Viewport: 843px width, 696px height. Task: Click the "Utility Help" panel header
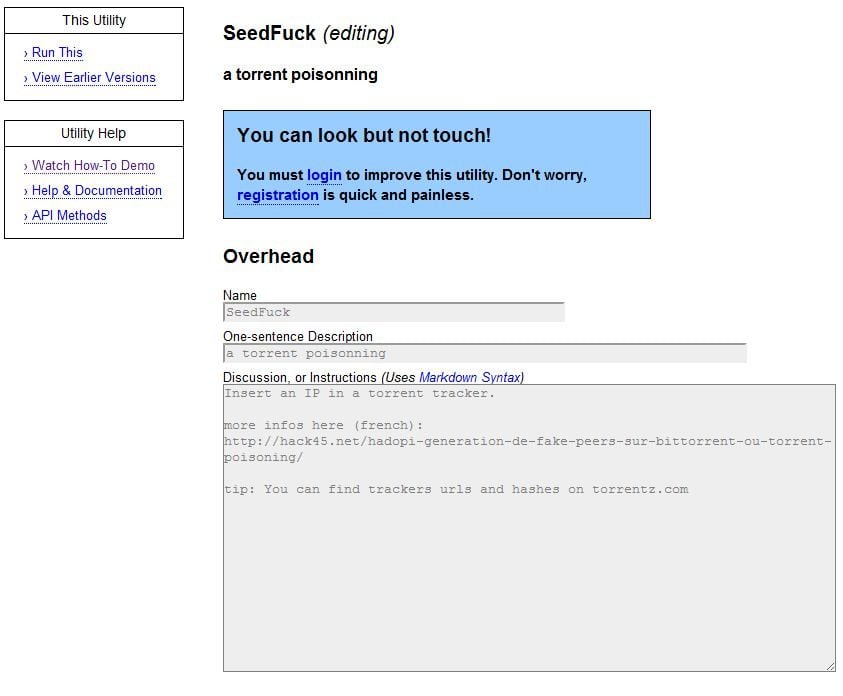[94, 133]
